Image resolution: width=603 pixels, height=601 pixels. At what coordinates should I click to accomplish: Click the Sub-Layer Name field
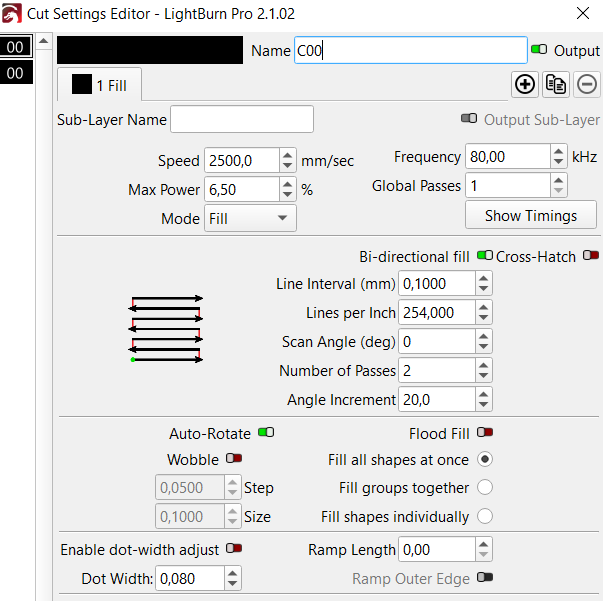[242, 119]
